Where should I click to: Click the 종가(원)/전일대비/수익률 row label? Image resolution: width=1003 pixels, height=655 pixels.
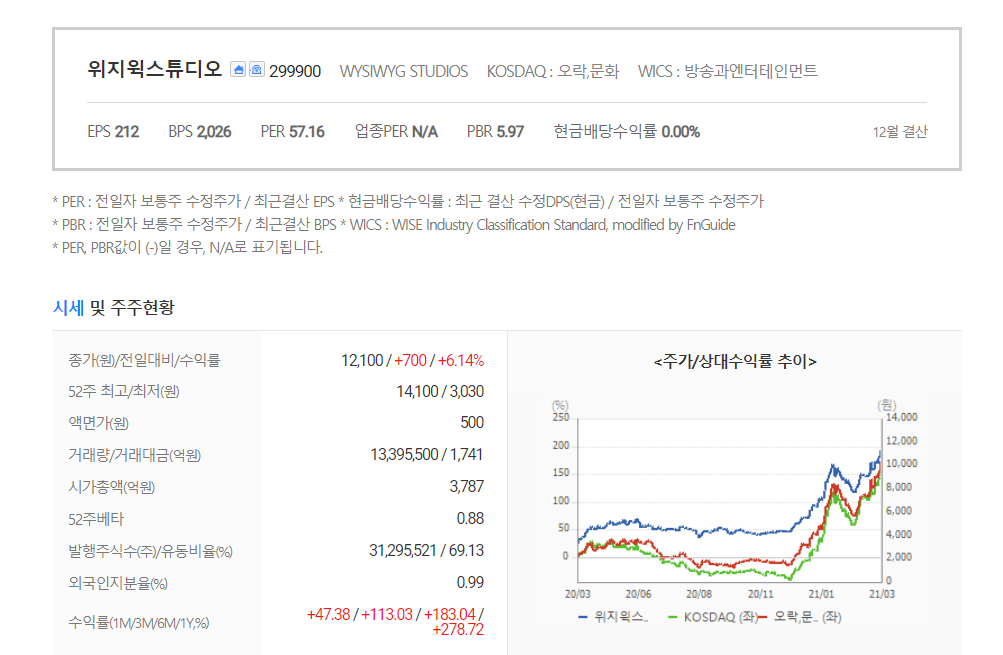click(x=144, y=360)
